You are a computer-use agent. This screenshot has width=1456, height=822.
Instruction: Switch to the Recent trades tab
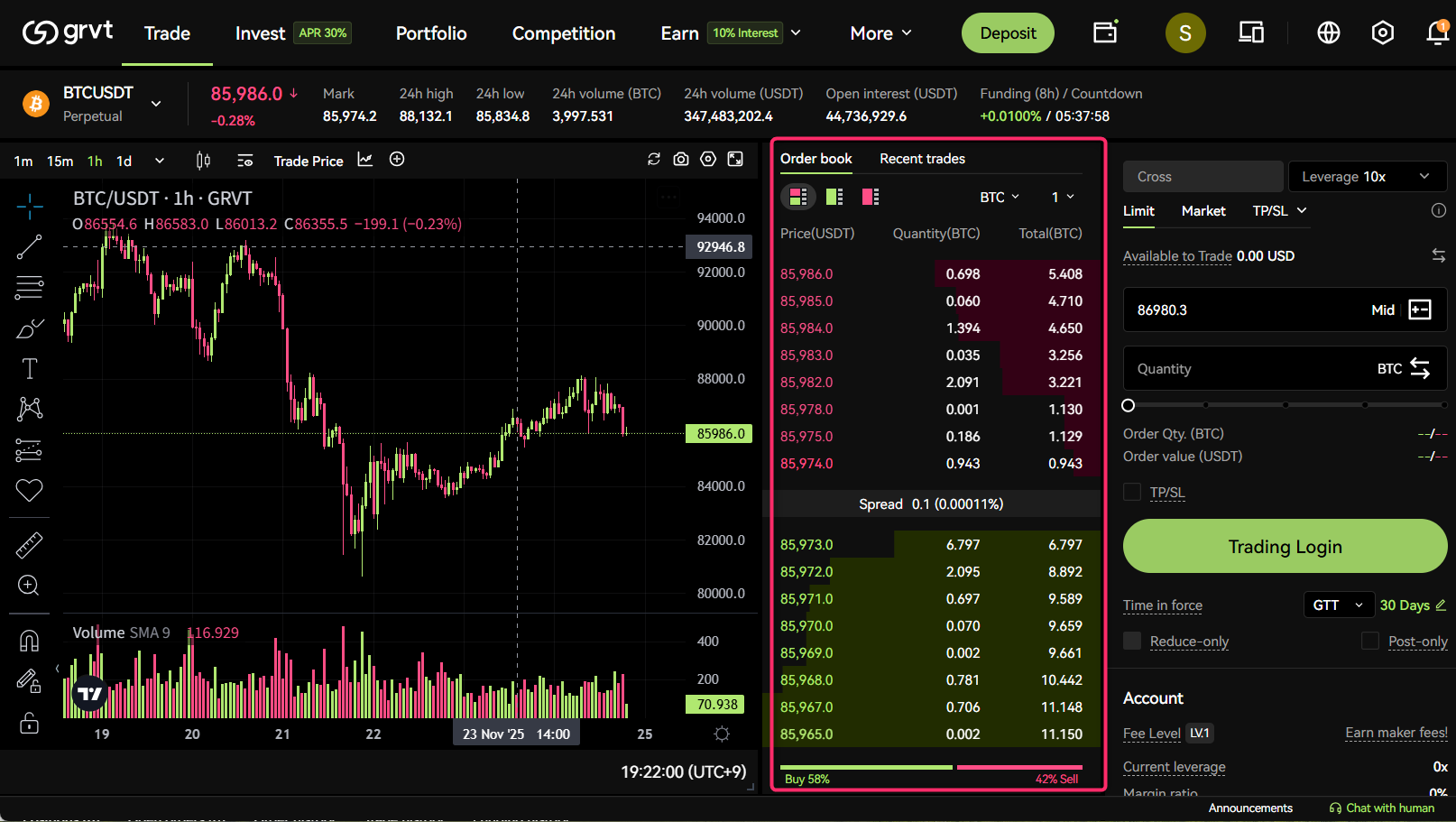tap(922, 159)
